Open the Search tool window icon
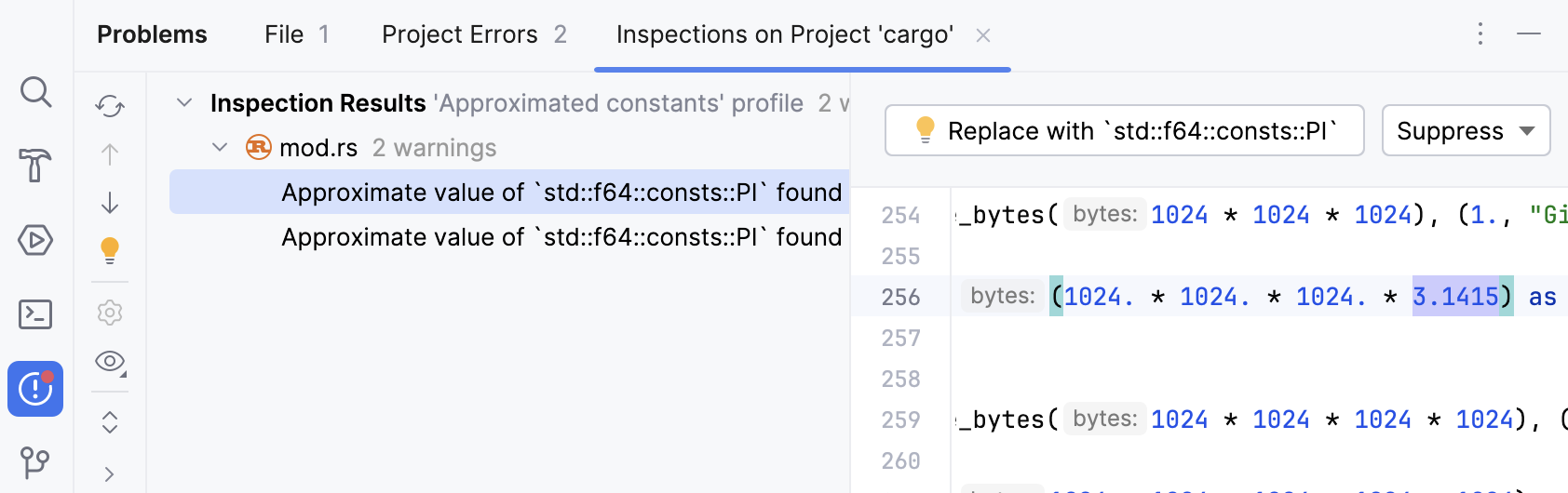Screen dimensions: 1568x493 coord(35,92)
